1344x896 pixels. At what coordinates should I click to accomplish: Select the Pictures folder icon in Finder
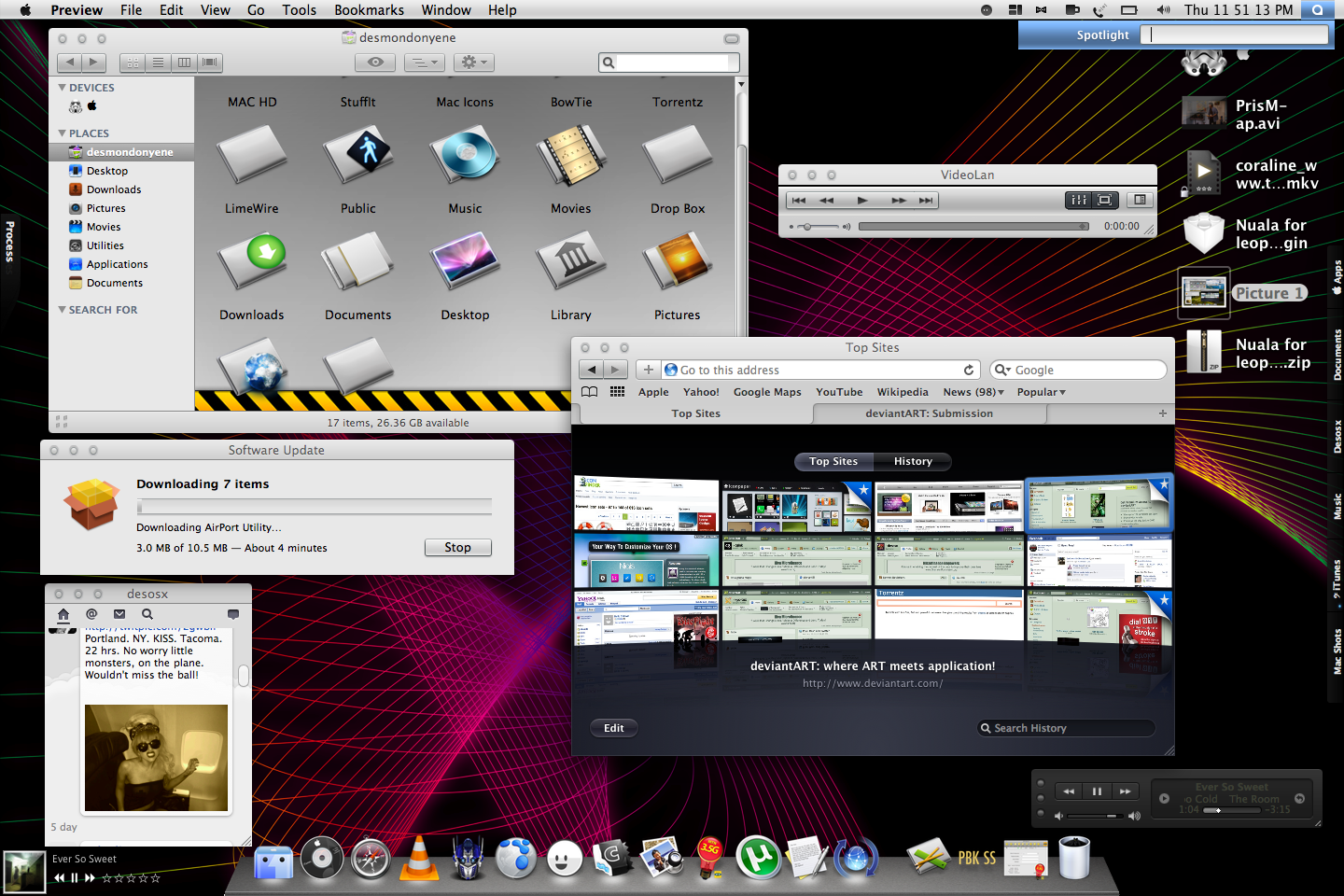tap(678, 262)
